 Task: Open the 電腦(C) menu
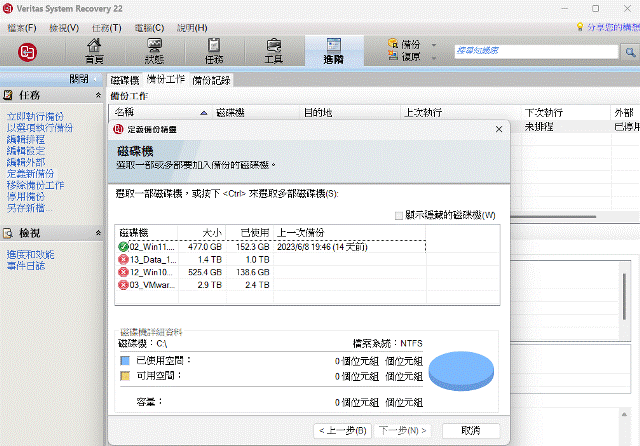149,28
